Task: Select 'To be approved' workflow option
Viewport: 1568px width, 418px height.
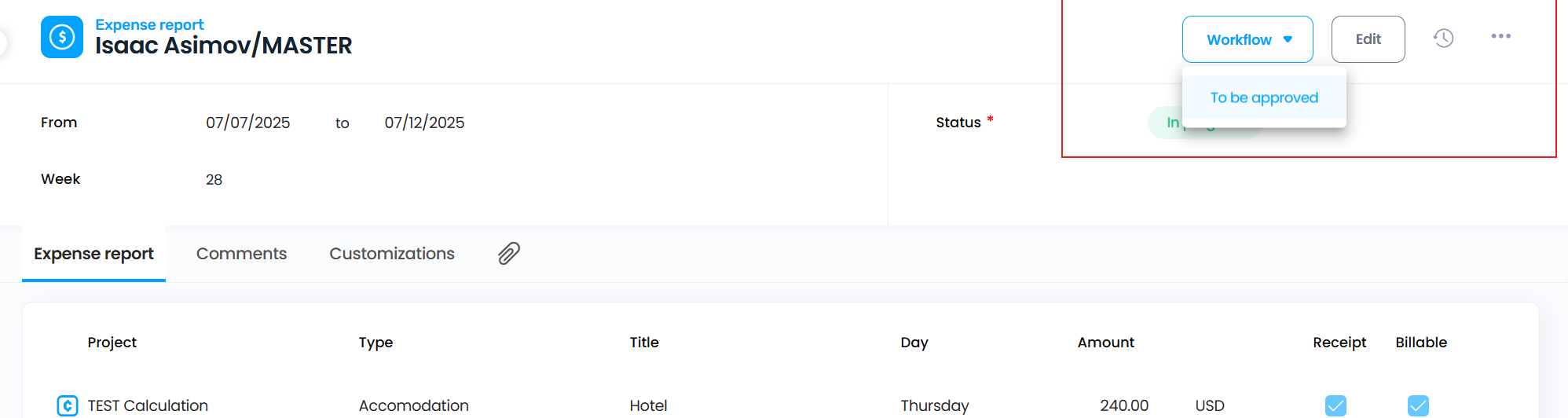Action: (1263, 97)
